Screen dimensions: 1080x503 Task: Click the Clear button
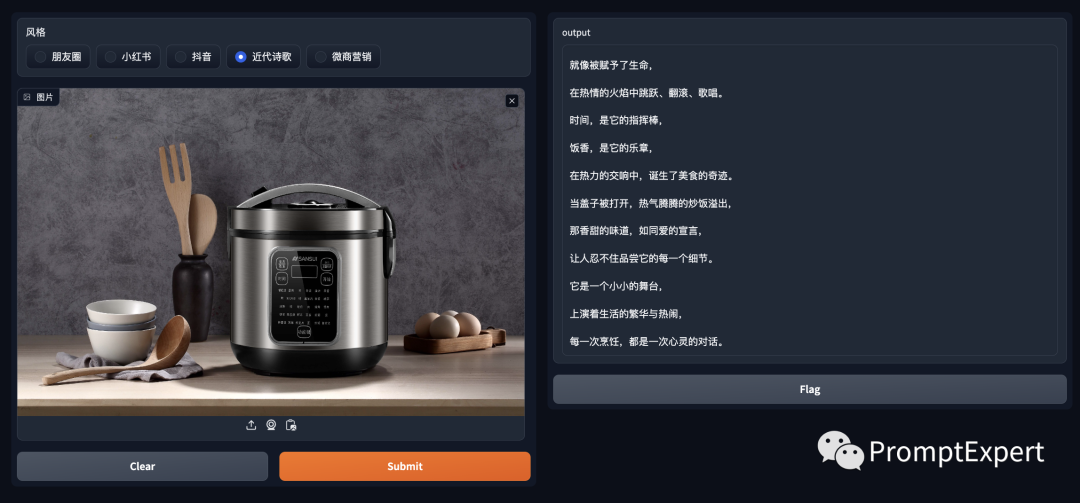[x=143, y=466]
